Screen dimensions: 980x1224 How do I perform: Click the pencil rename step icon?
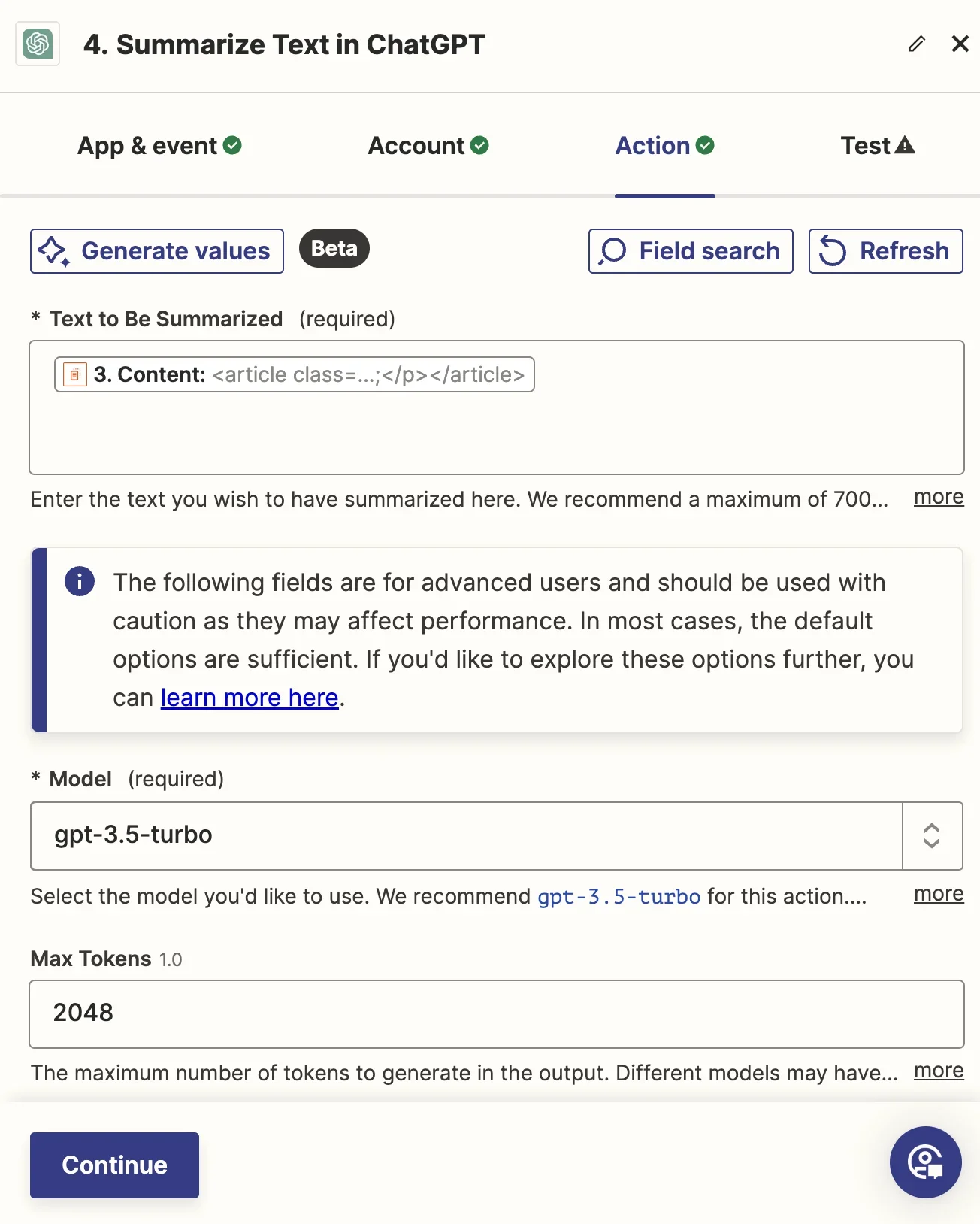(916, 44)
